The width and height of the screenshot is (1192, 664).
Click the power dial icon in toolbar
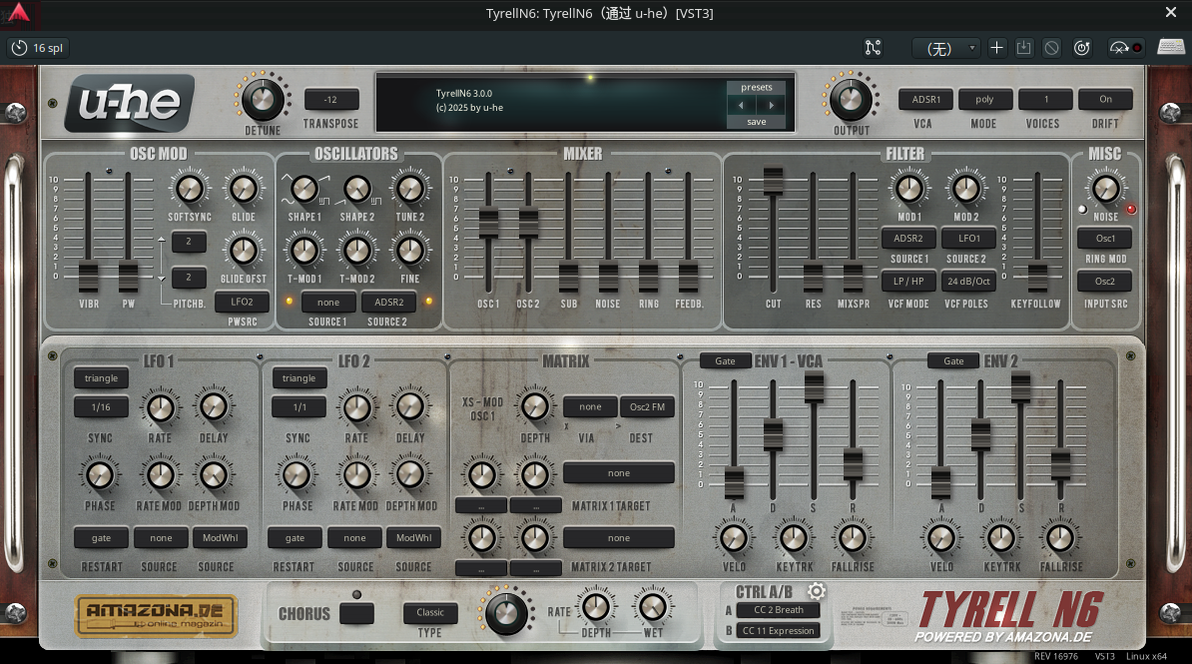point(1082,48)
